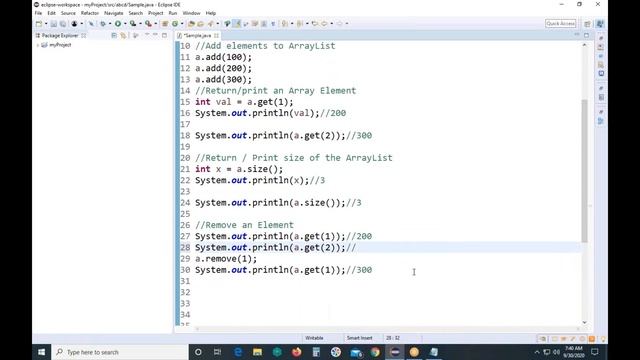The image size is (640, 360).
Task: Click the tip-of-the-day lightbulb icon
Action: (x=603, y=339)
